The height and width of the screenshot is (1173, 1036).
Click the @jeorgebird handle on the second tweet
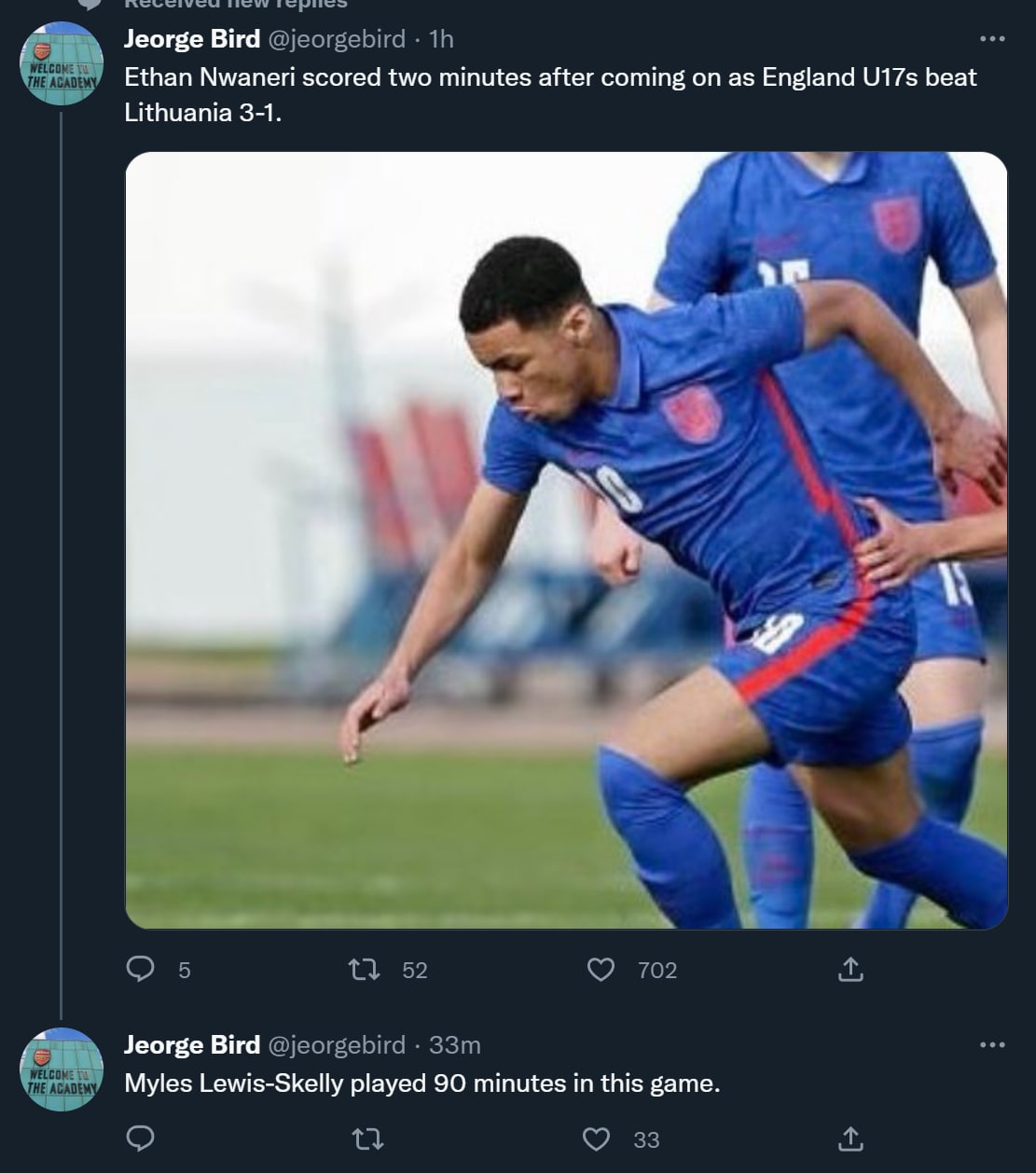coord(337,1045)
